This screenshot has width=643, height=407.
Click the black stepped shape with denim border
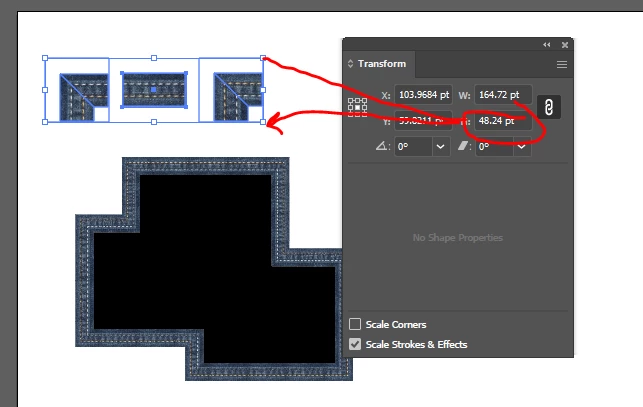coord(214,269)
